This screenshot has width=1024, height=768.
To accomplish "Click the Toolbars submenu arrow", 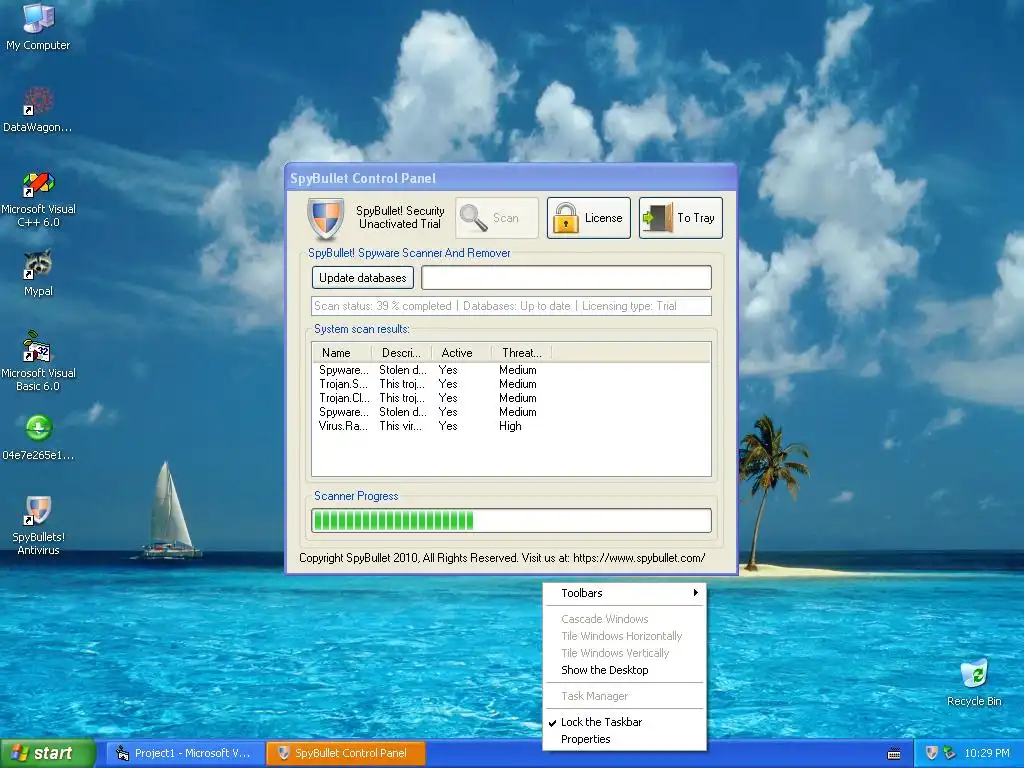I will point(696,593).
